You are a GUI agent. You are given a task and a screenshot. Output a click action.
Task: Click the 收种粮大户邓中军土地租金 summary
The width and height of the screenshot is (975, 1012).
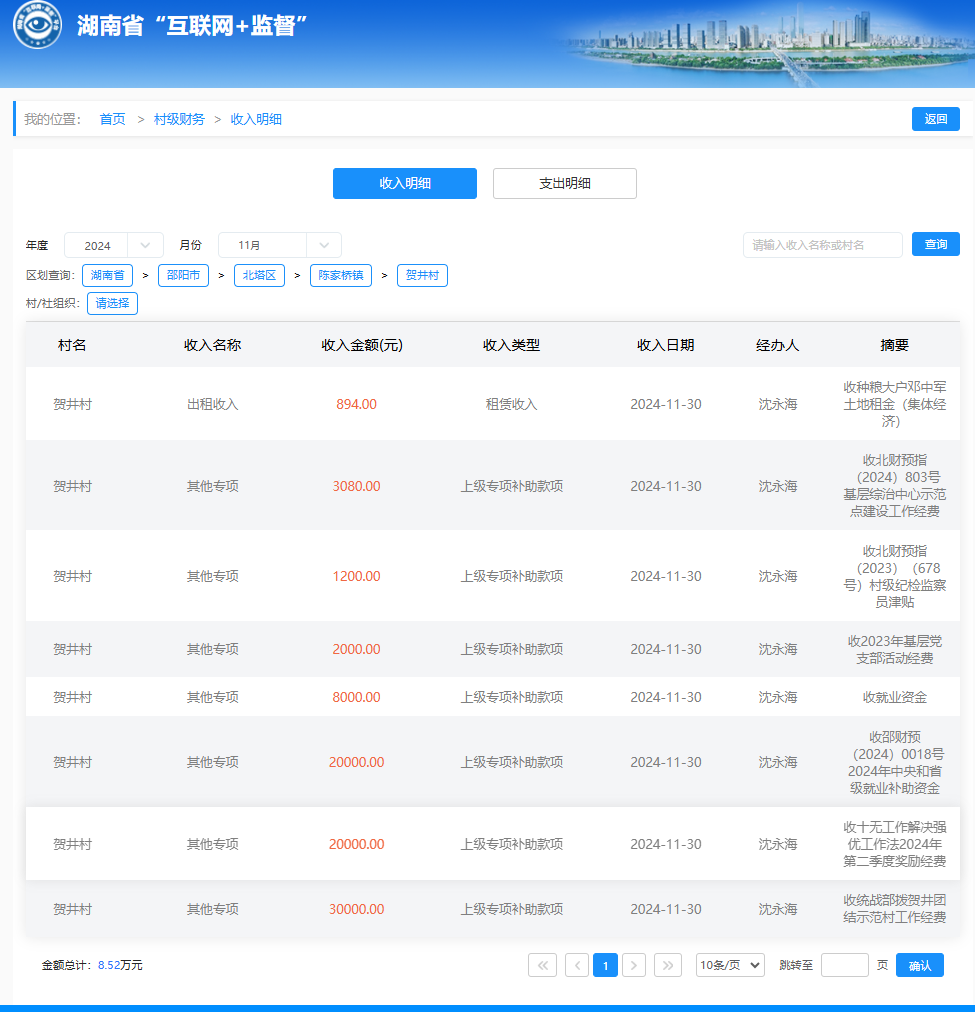click(894, 404)
